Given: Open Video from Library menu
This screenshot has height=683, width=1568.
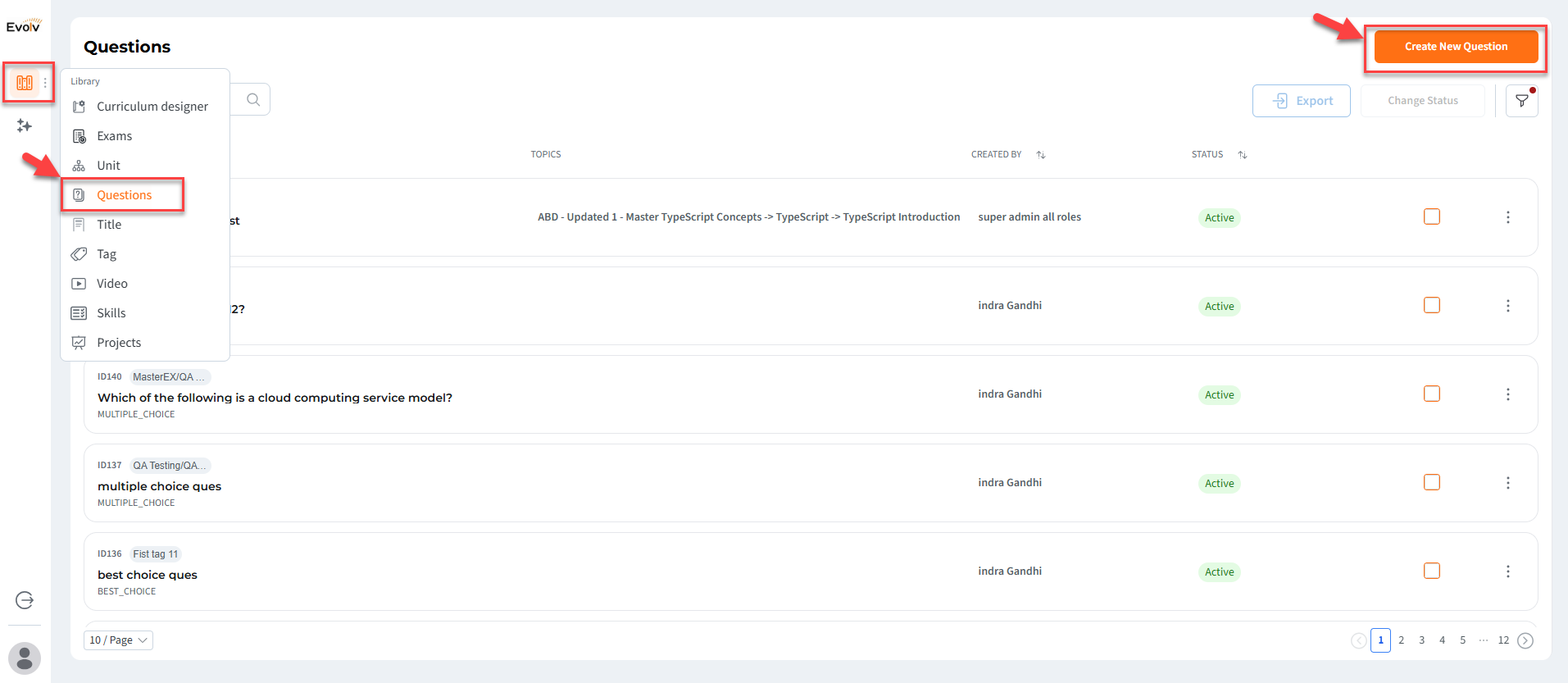Looking at the screenshot, I should (x=145, y=284).
